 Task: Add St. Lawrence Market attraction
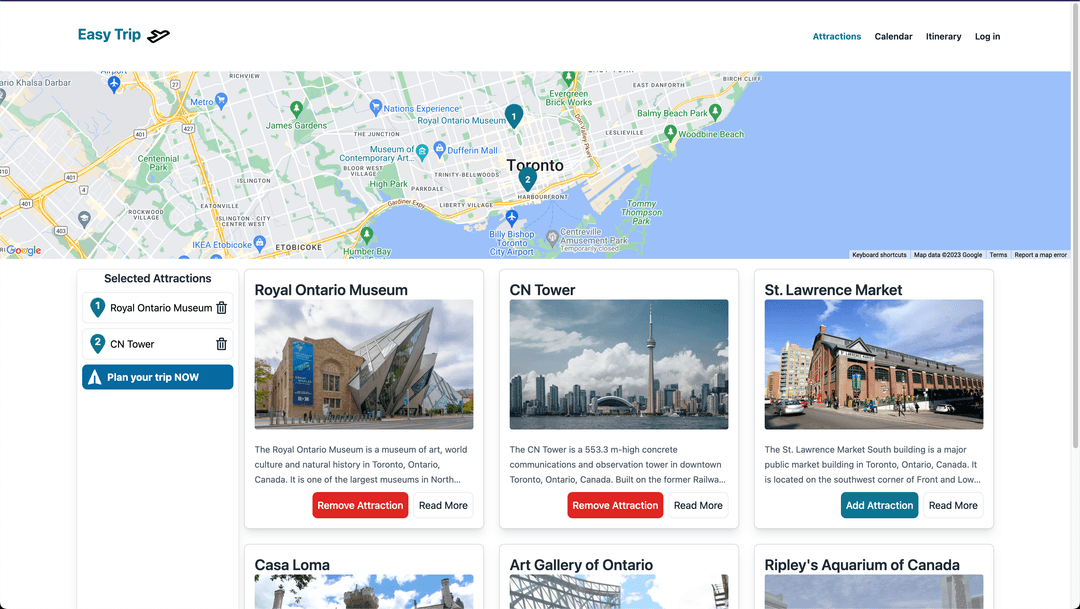[x=879, y=506]
